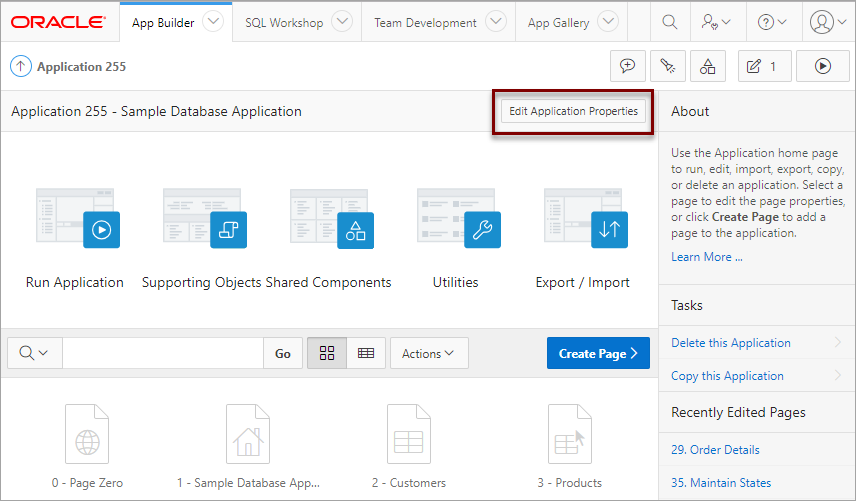
Task: Expand the App Builder dropdown arrow
Action: [213, 22]
